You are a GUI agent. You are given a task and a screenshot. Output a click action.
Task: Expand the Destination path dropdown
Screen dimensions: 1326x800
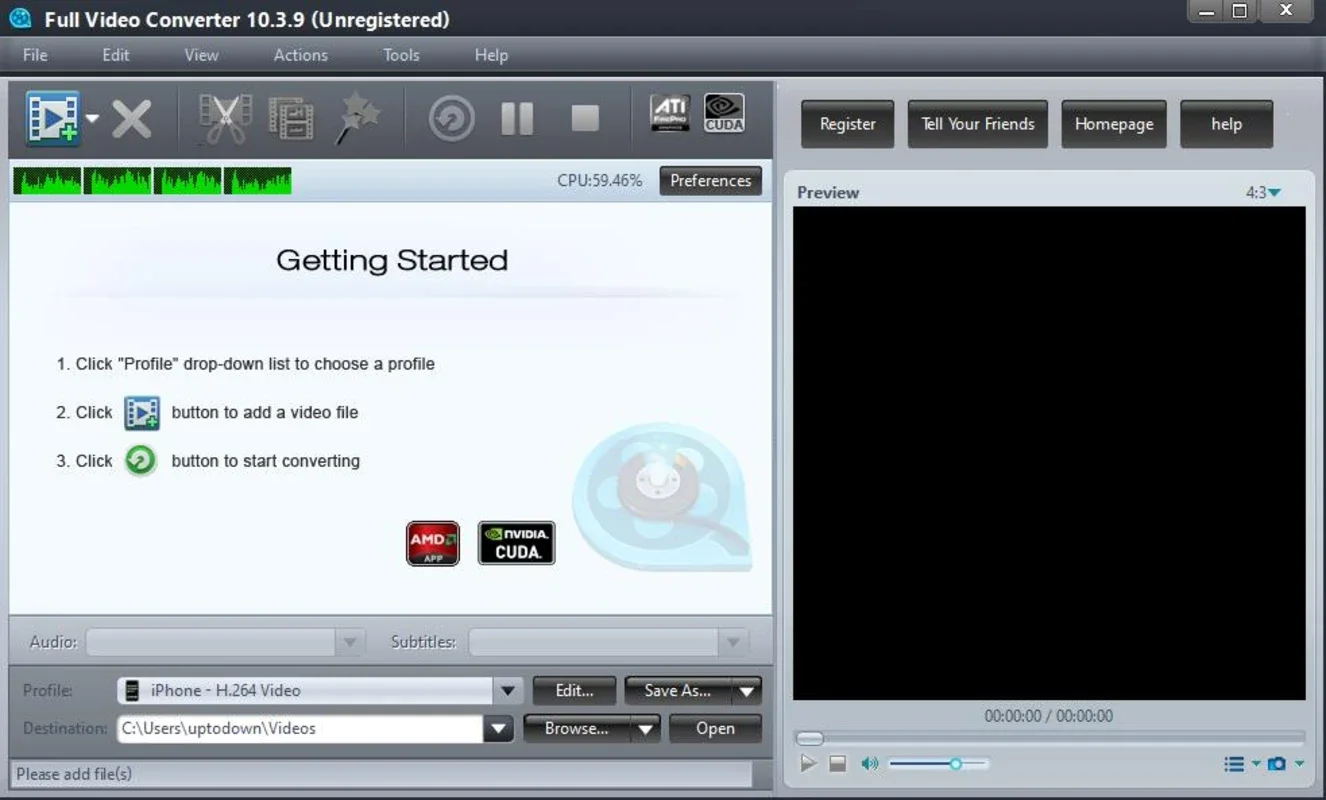pyautogui.click(x=499, y=729)
